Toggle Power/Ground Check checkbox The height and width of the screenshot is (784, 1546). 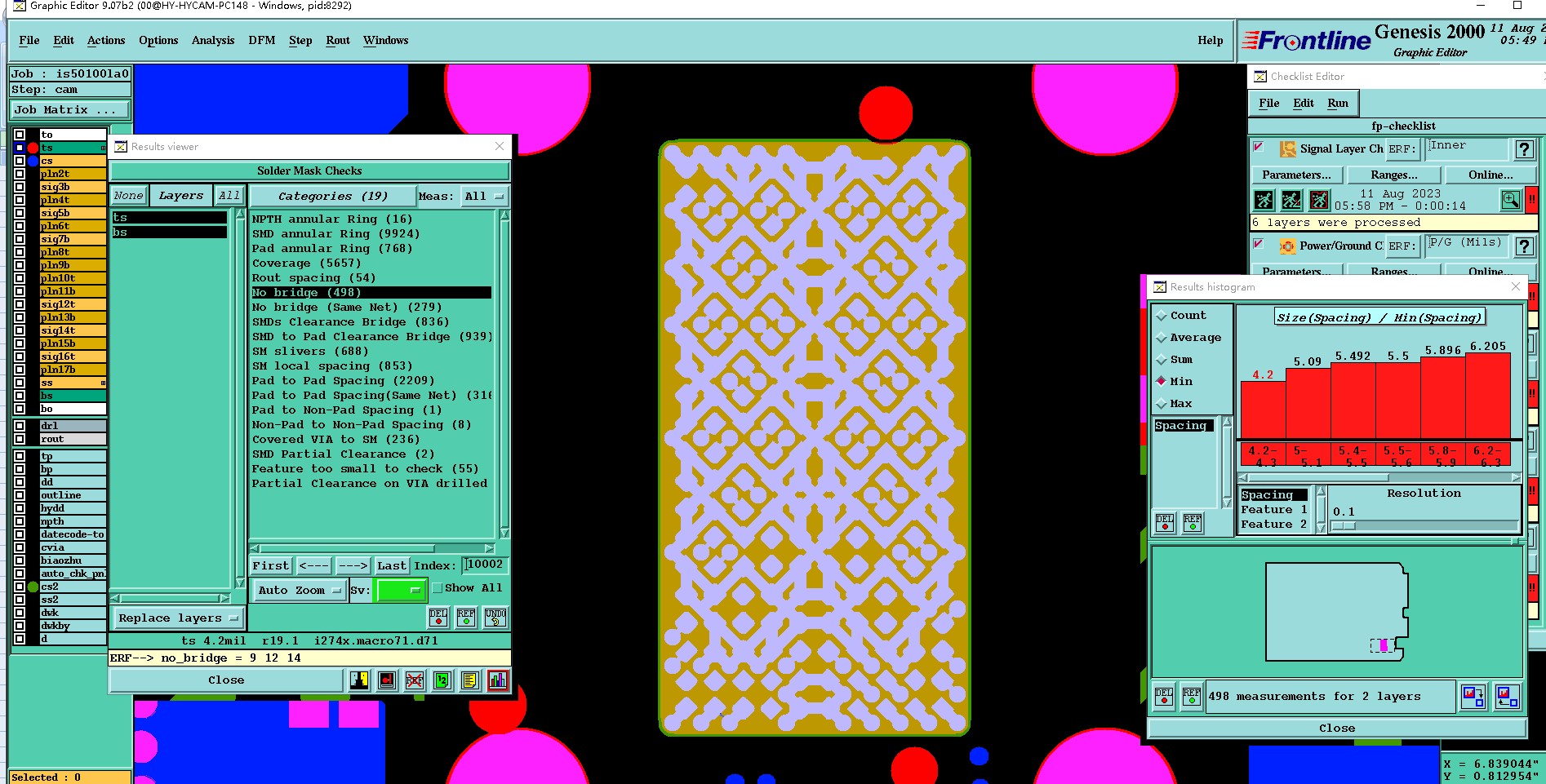(x=1259, y=244)
